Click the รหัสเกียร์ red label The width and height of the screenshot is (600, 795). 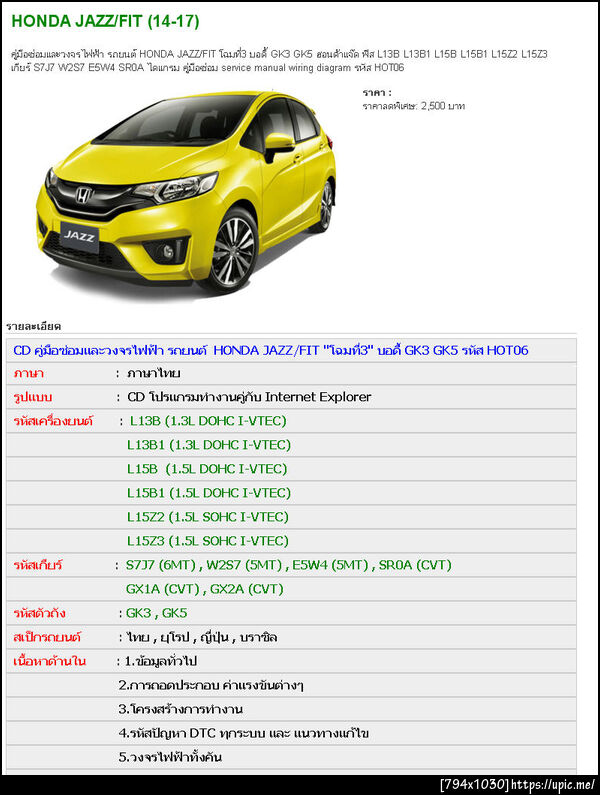(38, 565)
